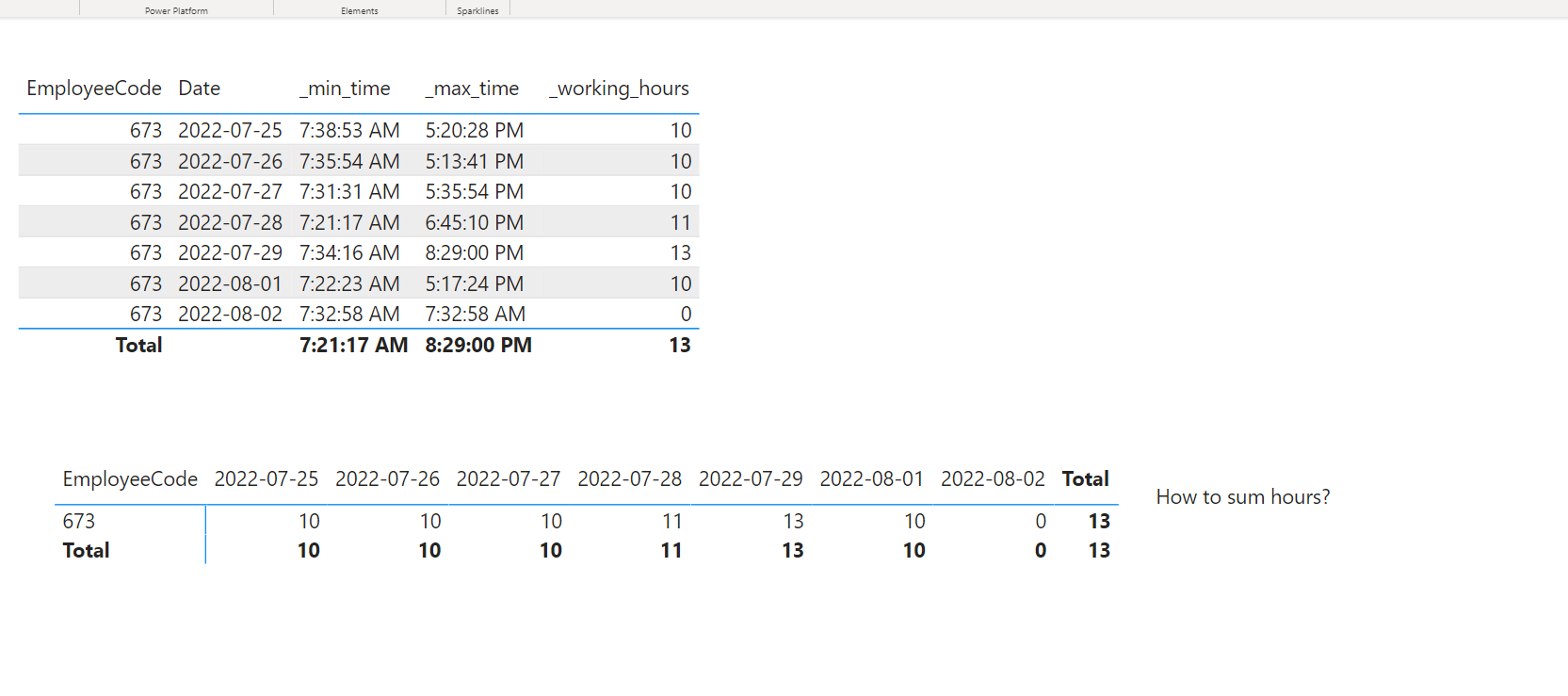Sort by the Date column header
This screenshot has height=696, width=1568.
pos(199,89)
